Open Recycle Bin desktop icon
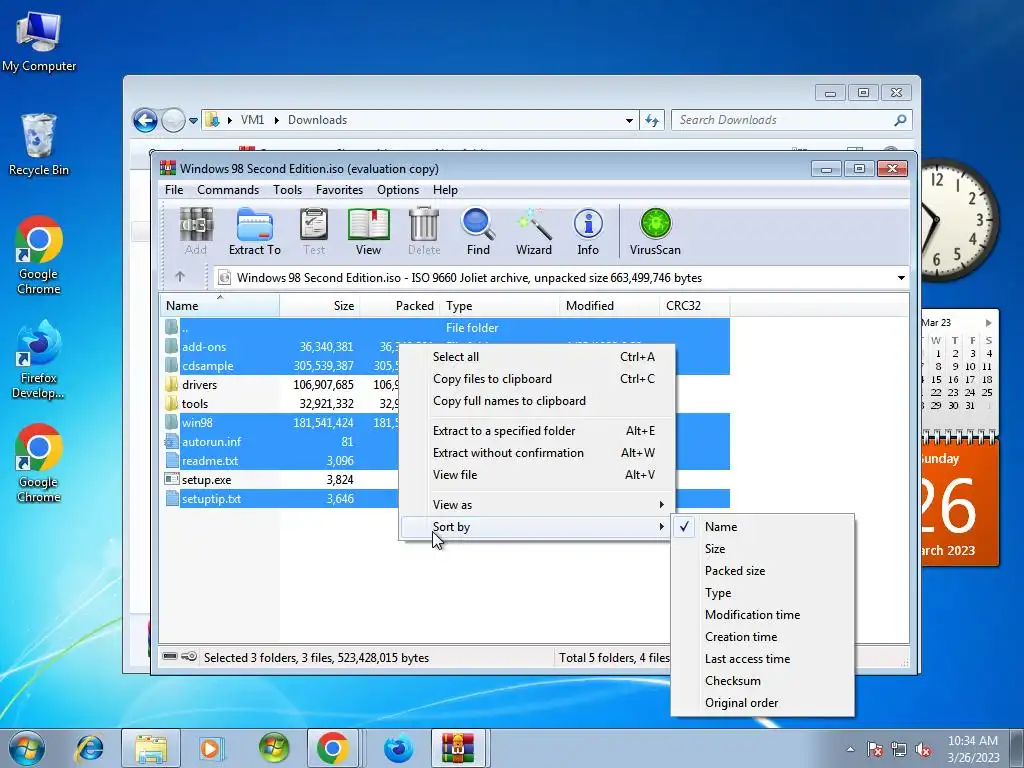 [x=39, y=144]
